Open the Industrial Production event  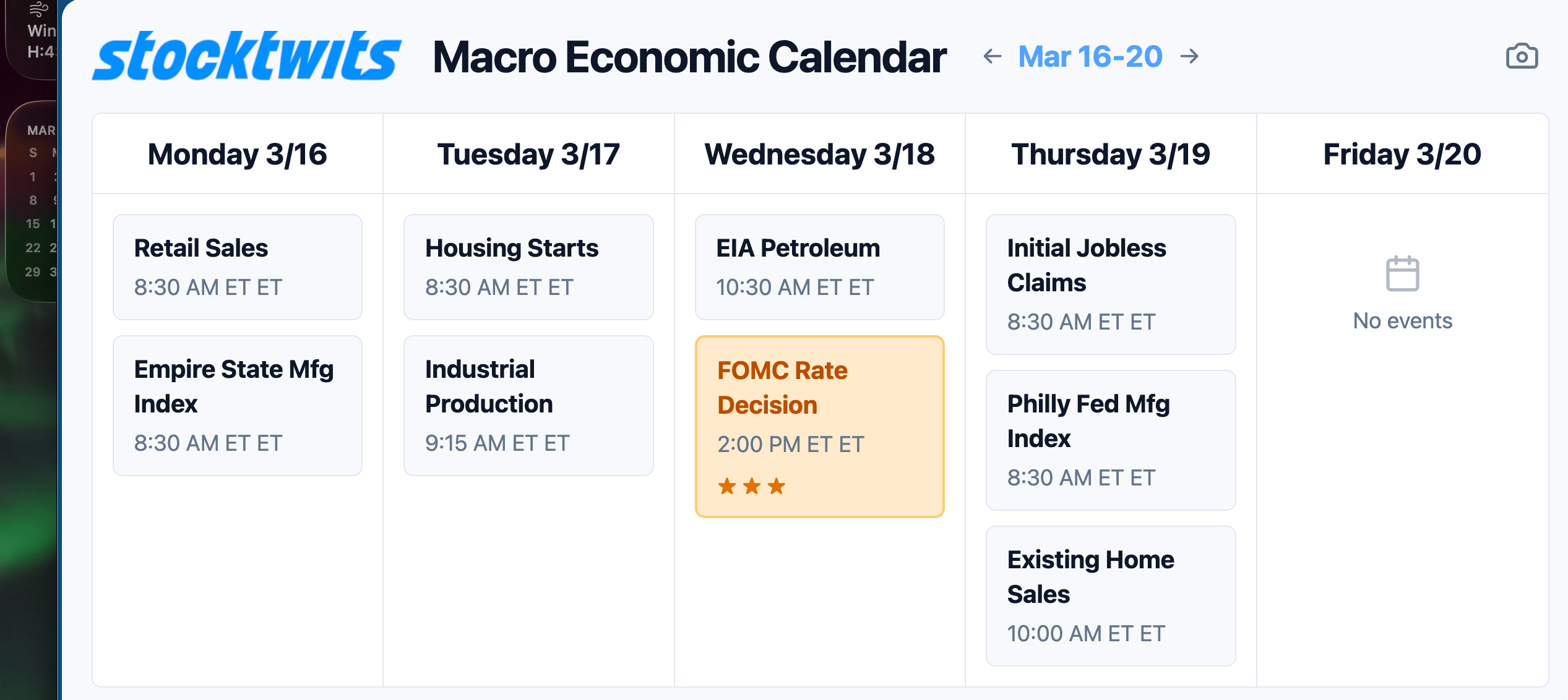[x=528, y=406]
